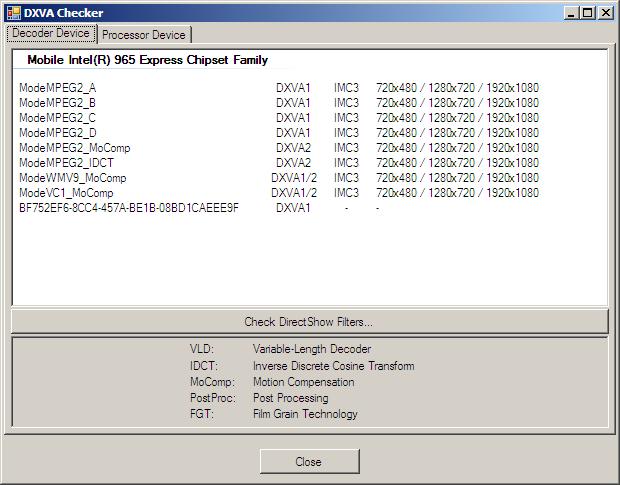Click the MoComp: legend label
Image resolution: width=620 pixels, height=485 pixels.
click(213, 382)
